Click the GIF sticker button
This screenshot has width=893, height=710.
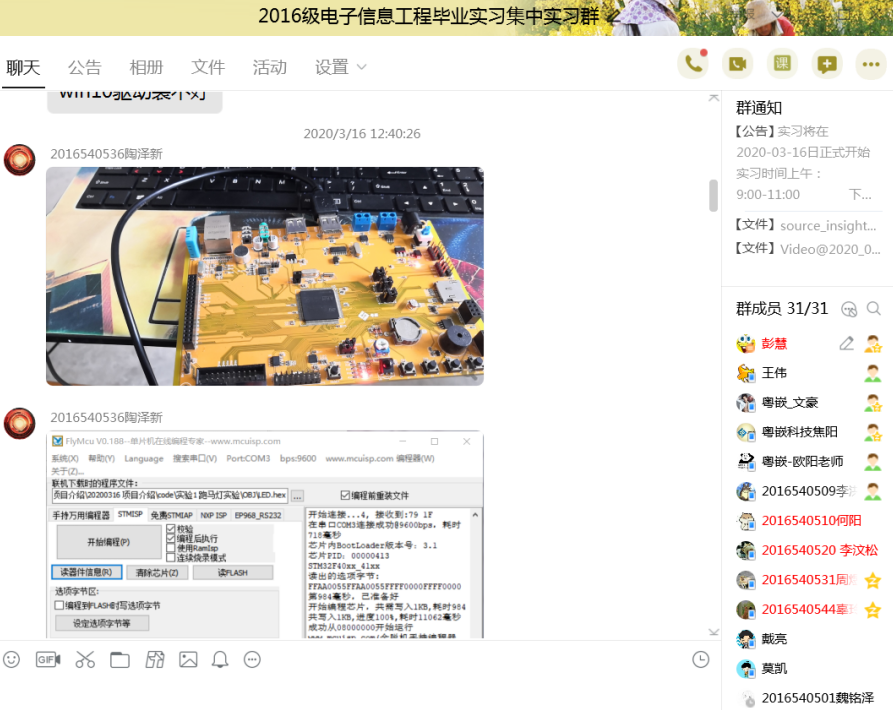pyautogui.click(x=48, y=659)
